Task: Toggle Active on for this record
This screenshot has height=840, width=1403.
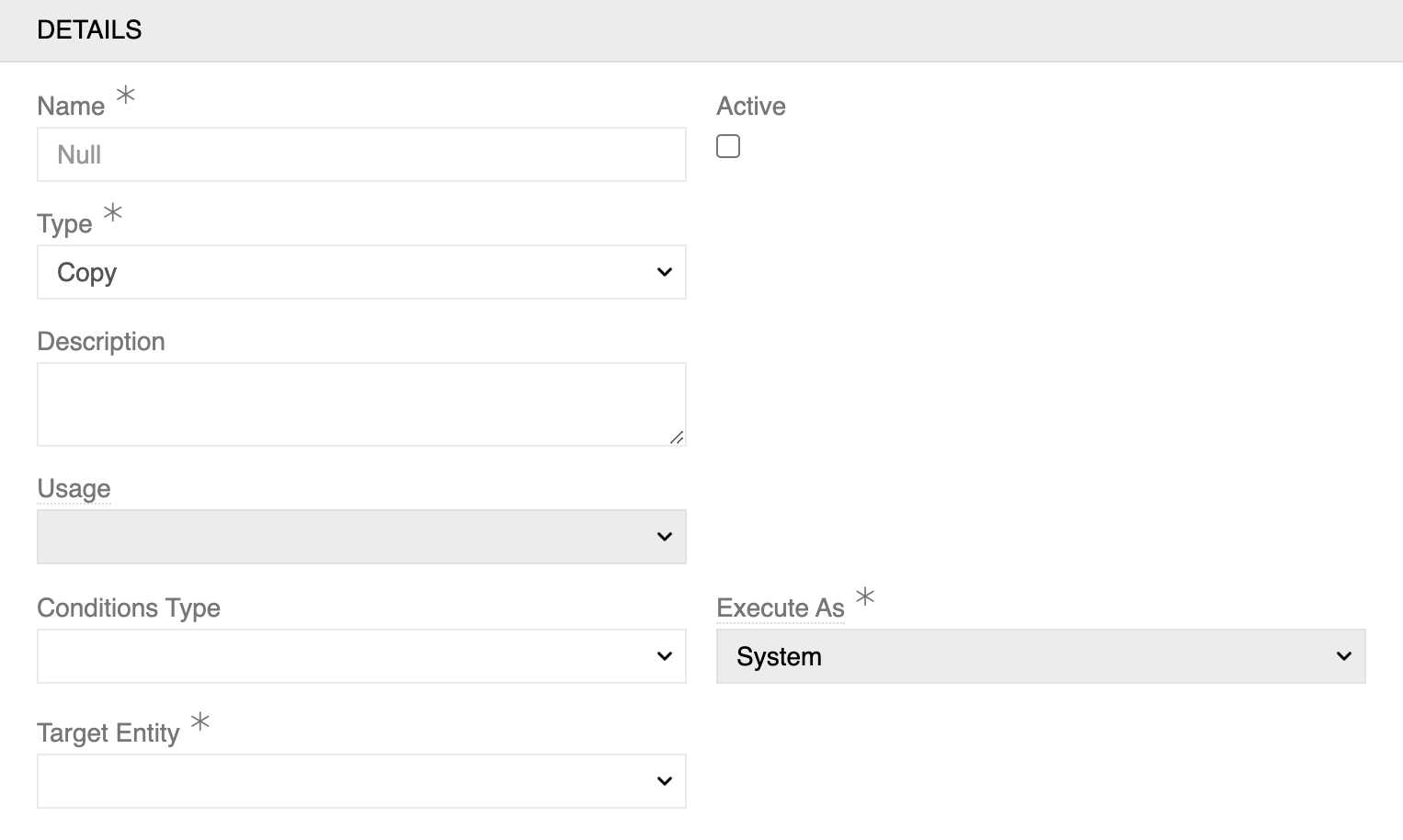Action: click(728, 145)
